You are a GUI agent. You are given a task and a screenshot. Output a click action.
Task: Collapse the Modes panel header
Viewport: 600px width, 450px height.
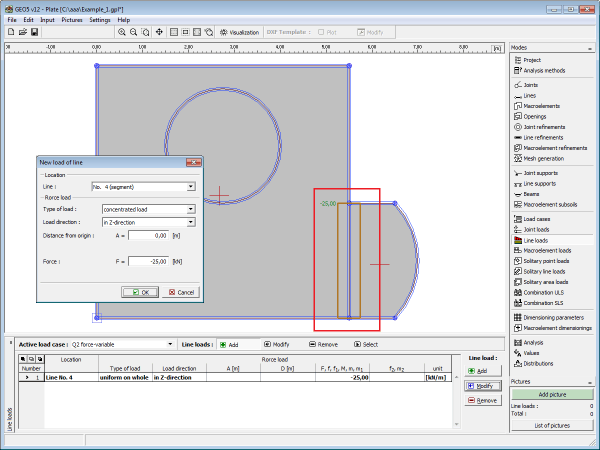coord(590,48)
